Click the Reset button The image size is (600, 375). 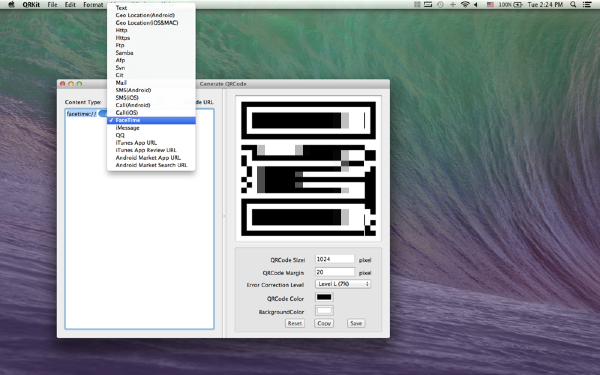(x=295, y=323)
